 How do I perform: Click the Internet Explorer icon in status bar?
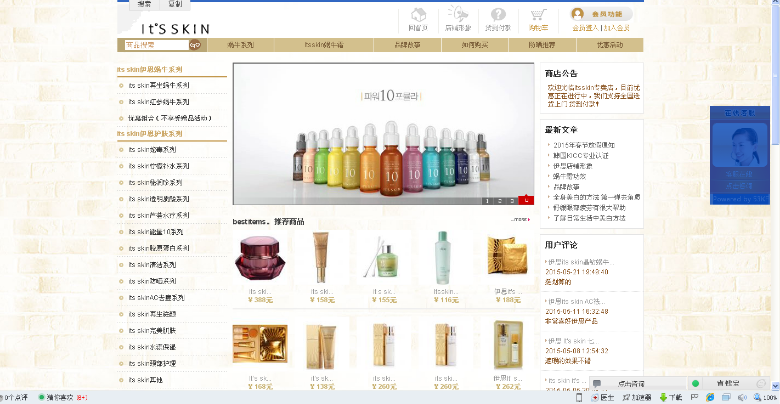pyautogui.click(x=710, y=397)
